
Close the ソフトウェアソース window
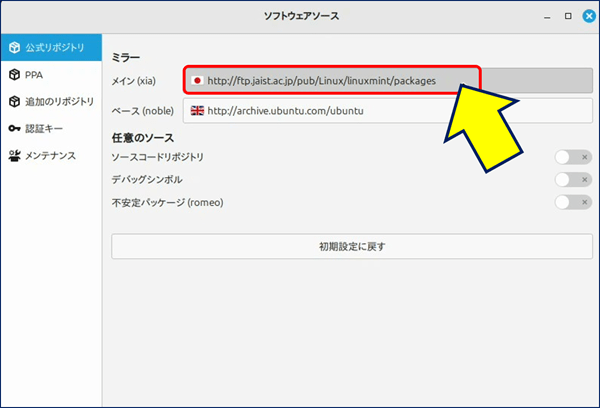[589, 16]
